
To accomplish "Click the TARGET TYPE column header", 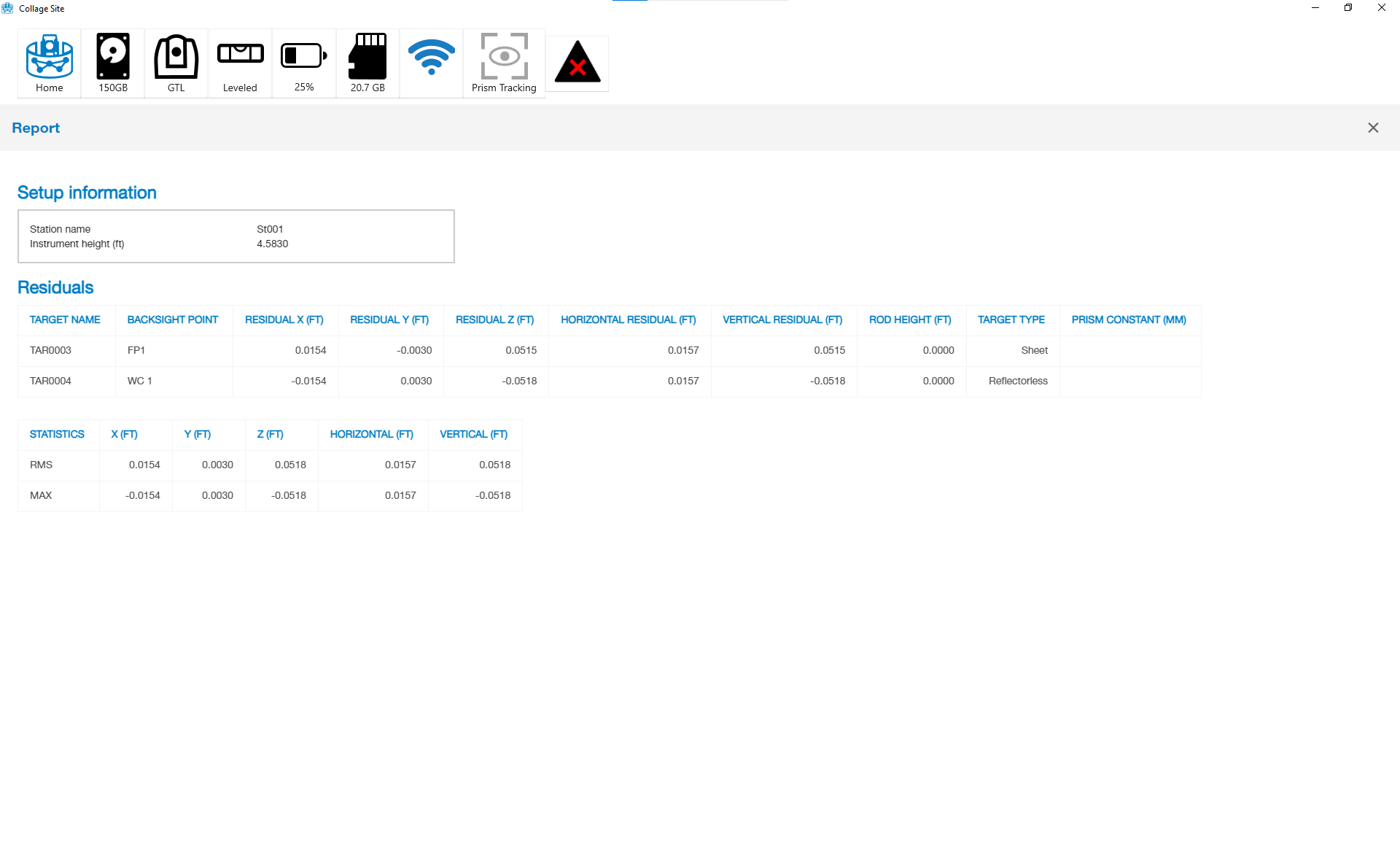I will [1011, 319].
